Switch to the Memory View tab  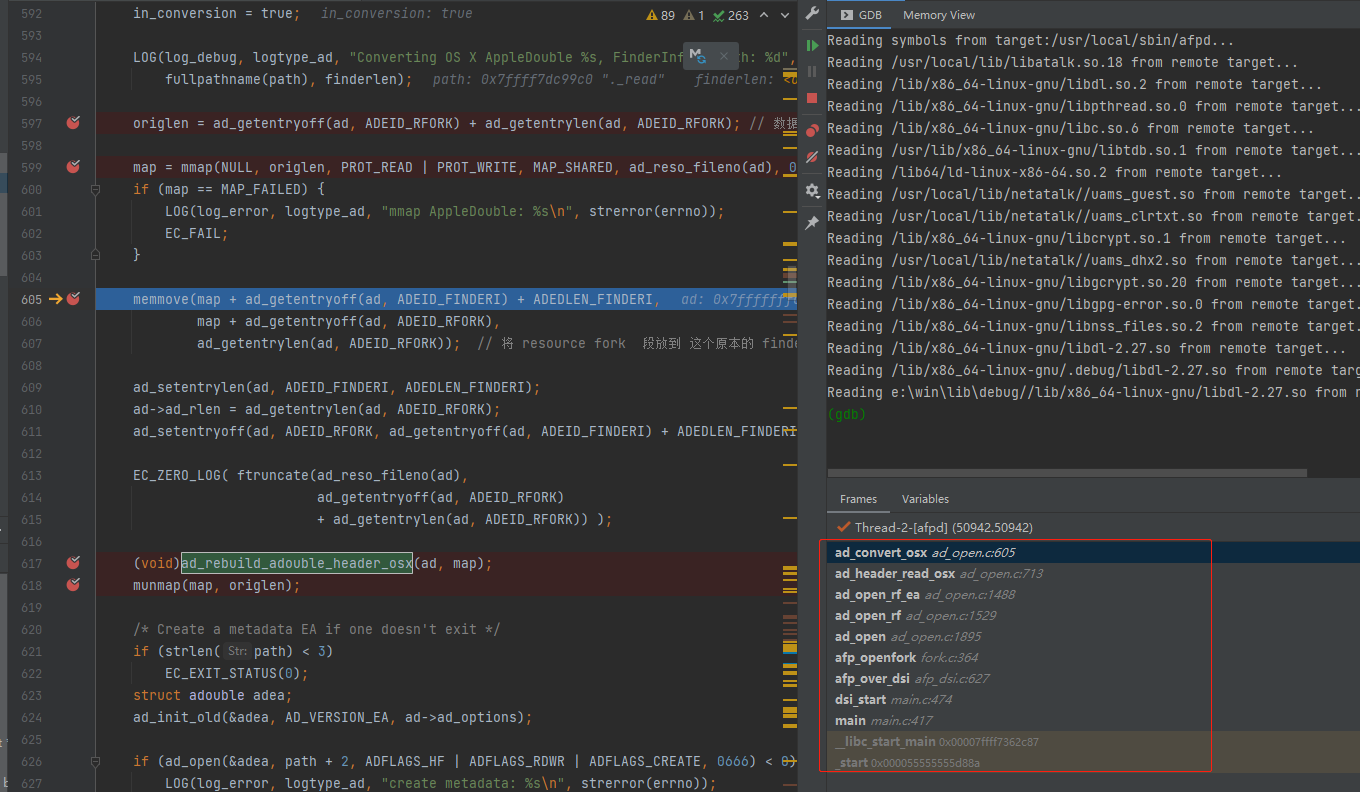[938, 15]
